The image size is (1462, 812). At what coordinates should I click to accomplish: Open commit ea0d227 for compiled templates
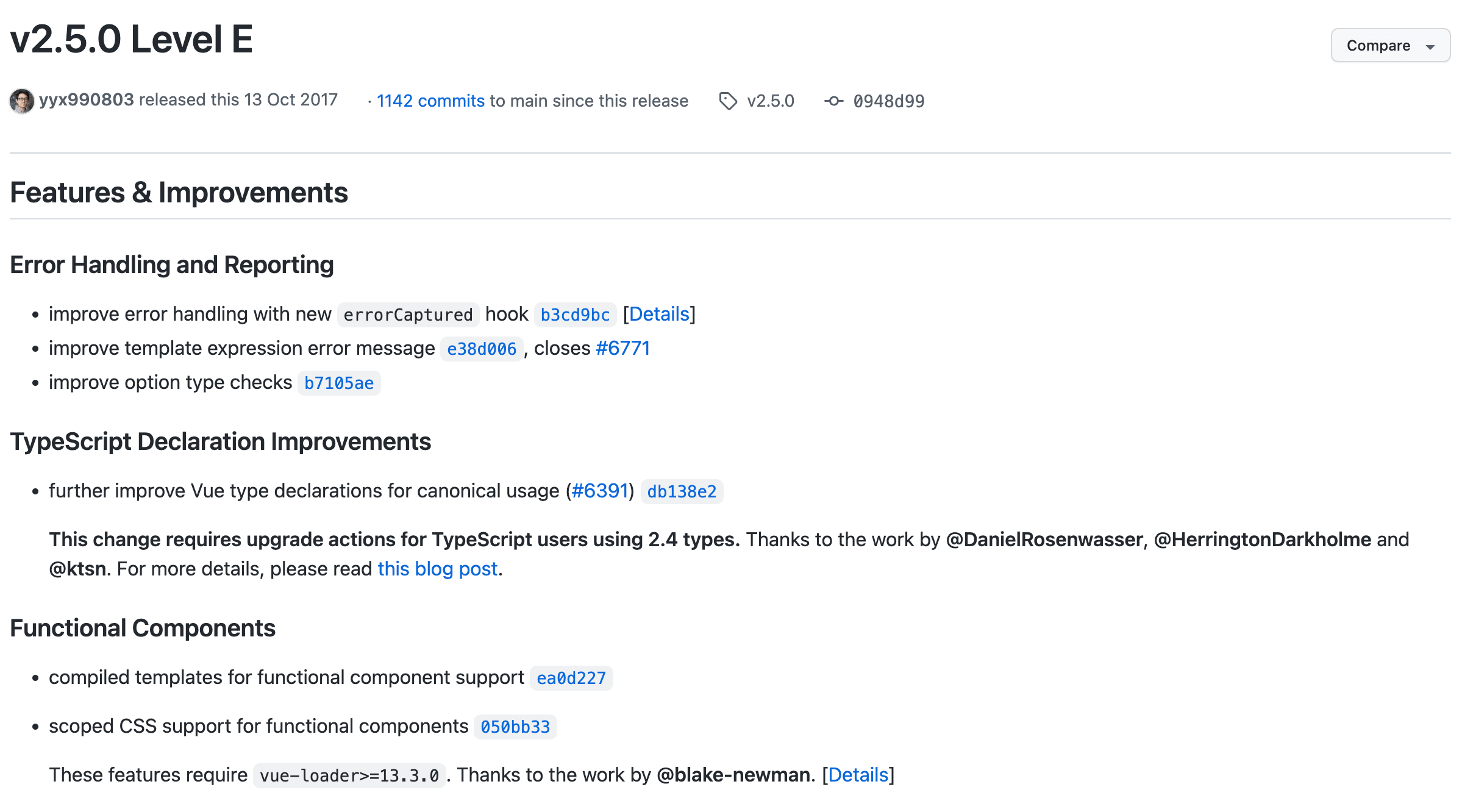click(x=571, y=678)
